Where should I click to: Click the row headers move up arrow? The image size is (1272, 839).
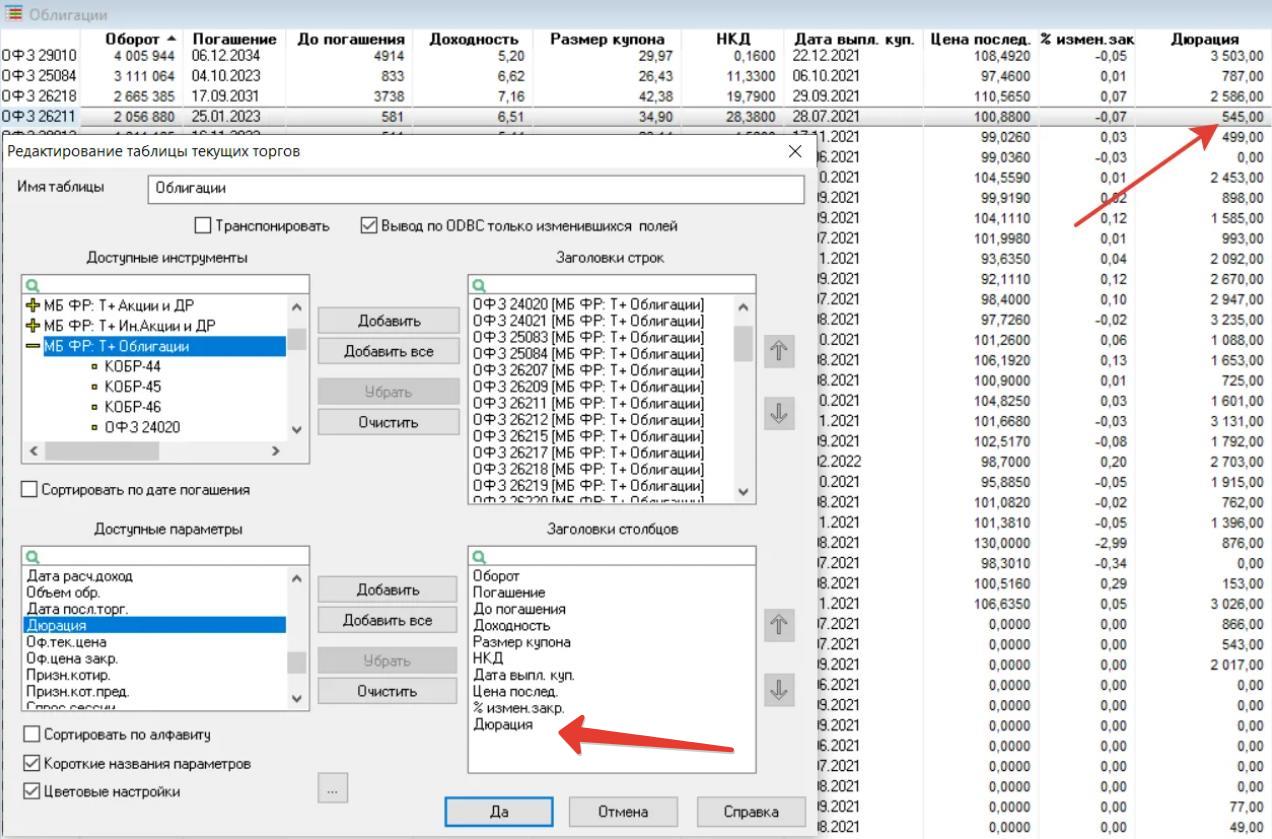click(x=779, y=352)
